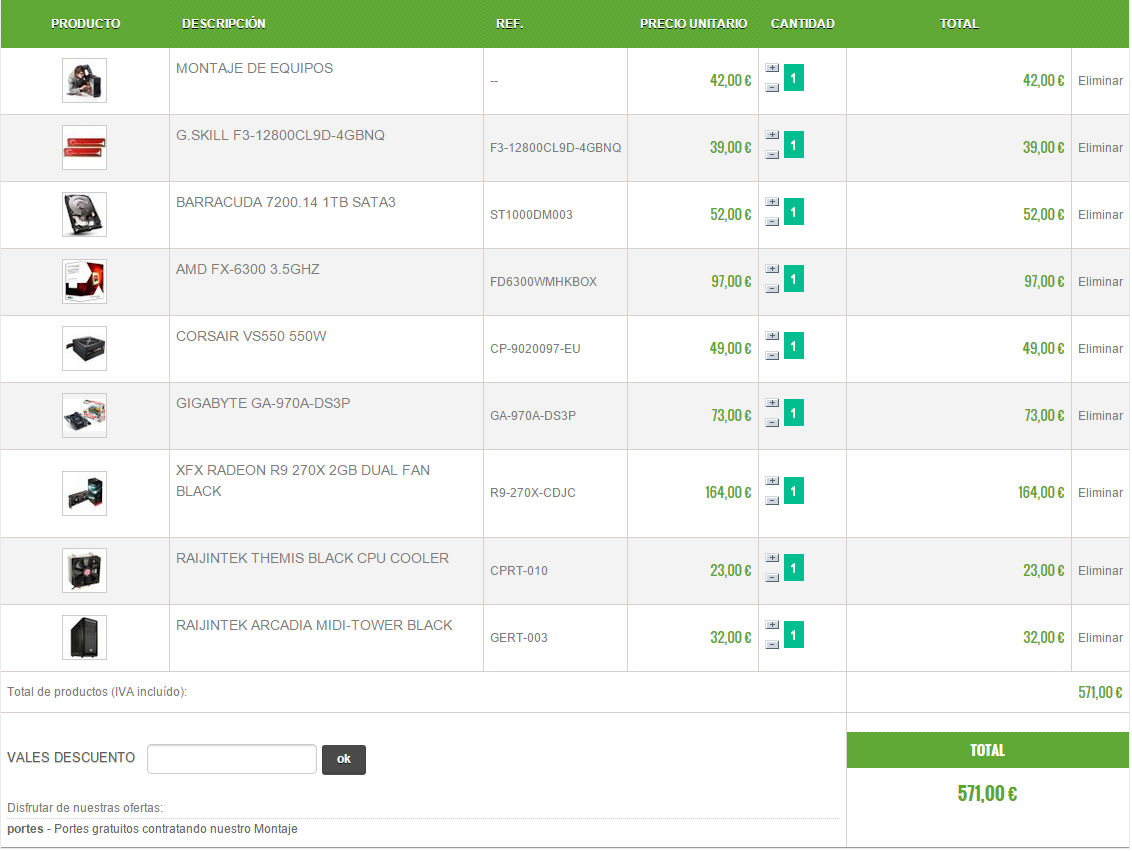Open the RAIJINTEK THEMIS cooler thumbnail
1132x851 pixels.
(x=84, y=571)
